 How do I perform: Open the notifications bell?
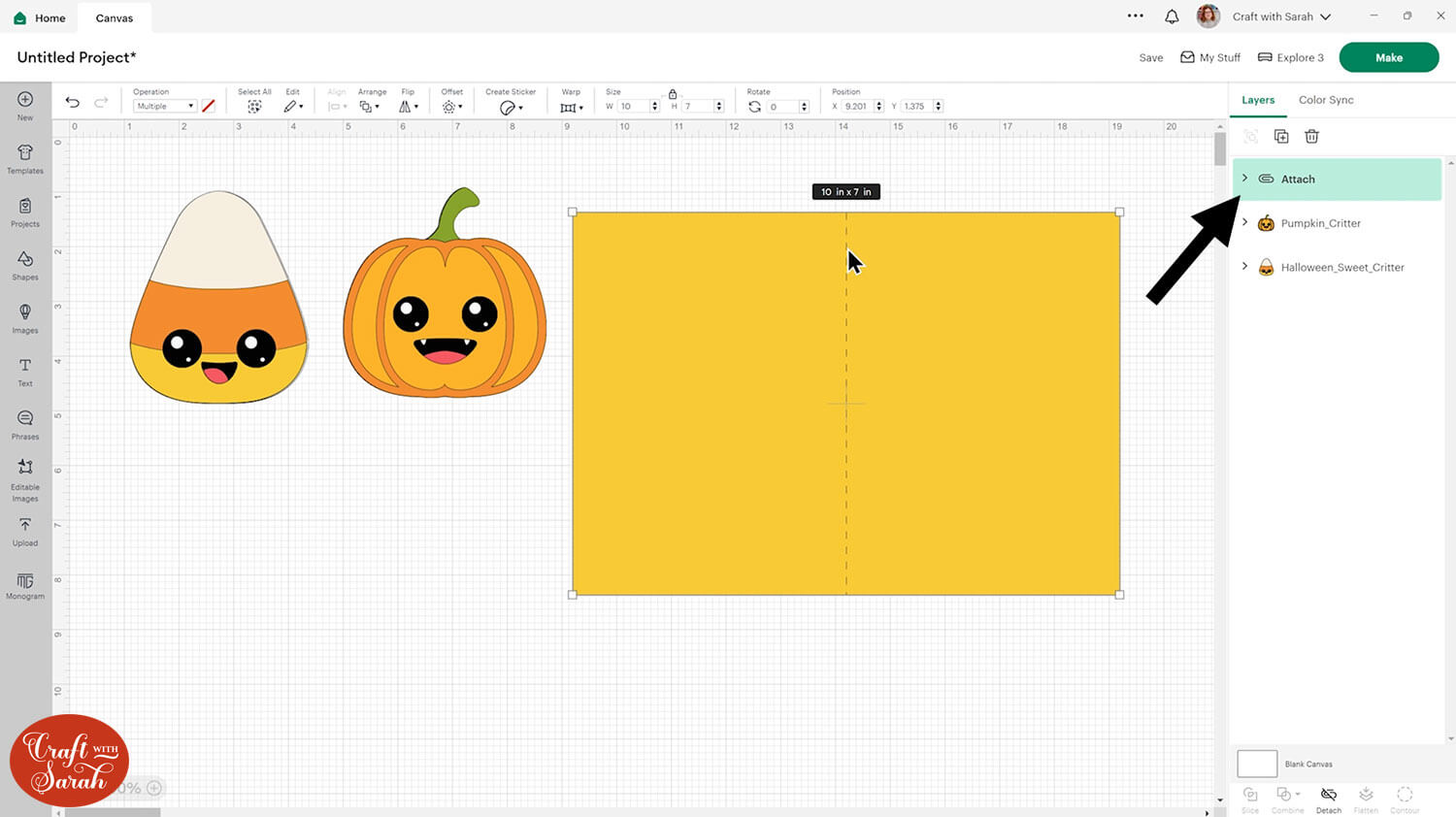click(1172, 16)
